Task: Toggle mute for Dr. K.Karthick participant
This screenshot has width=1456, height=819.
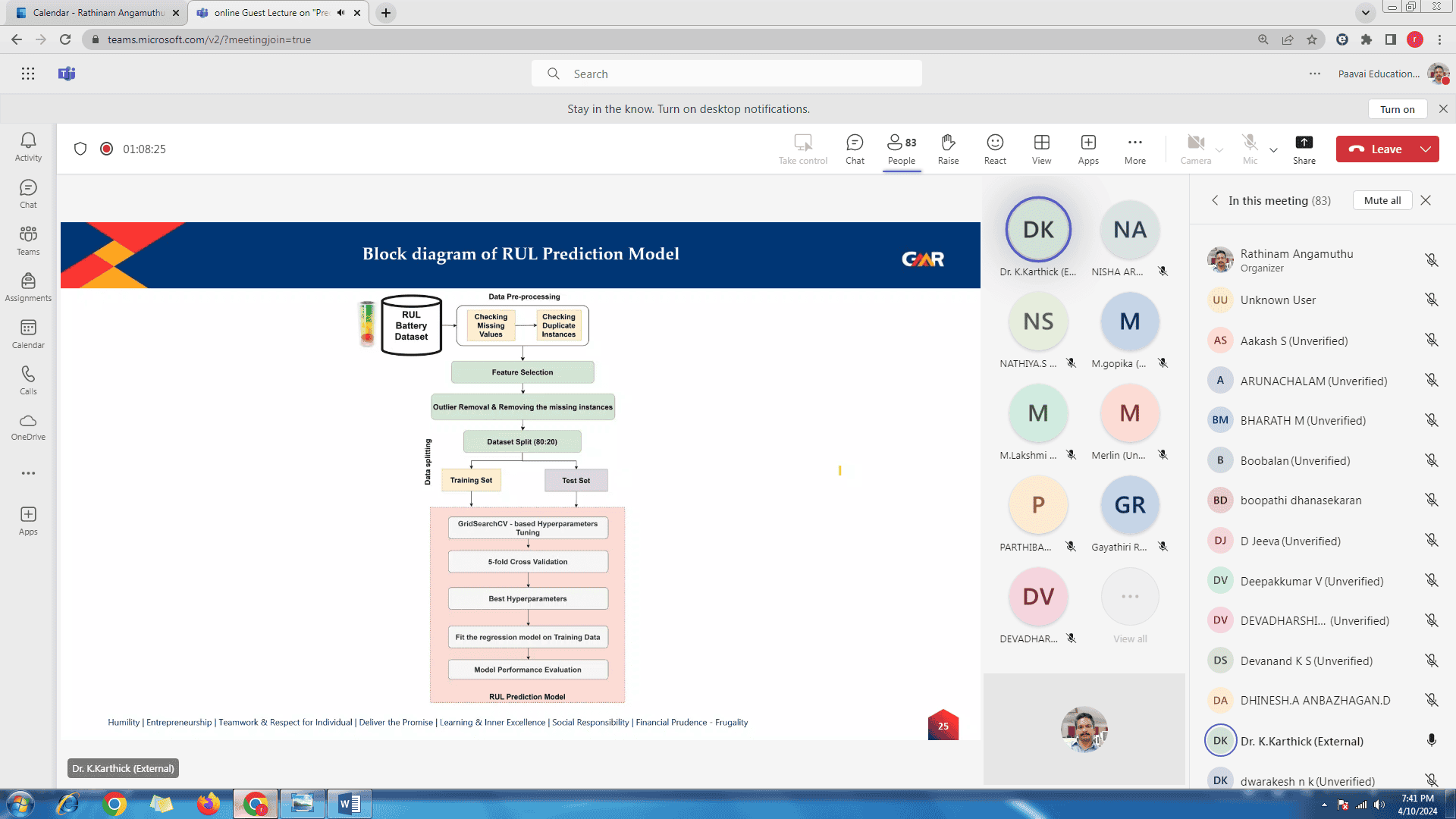Action: (1431, 741)
